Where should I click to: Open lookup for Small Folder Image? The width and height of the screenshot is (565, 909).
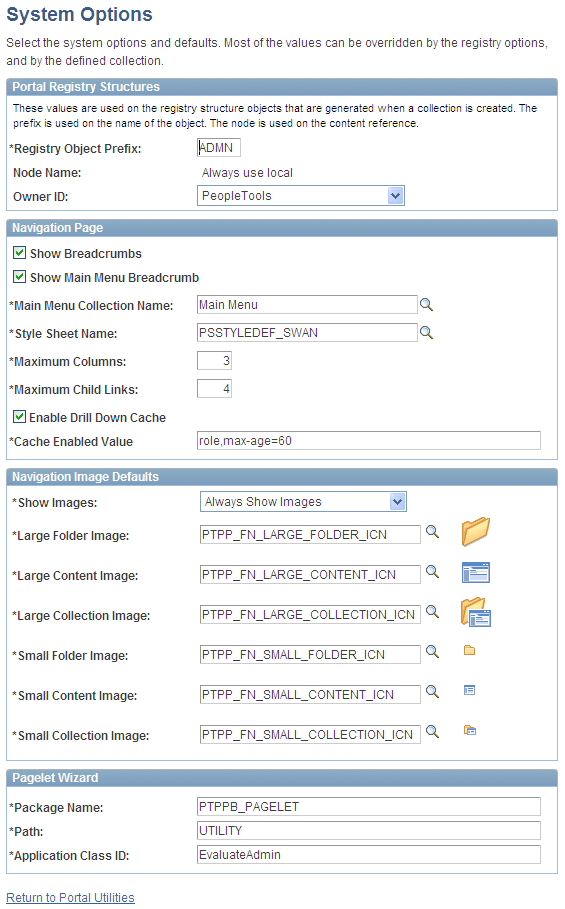432,652
